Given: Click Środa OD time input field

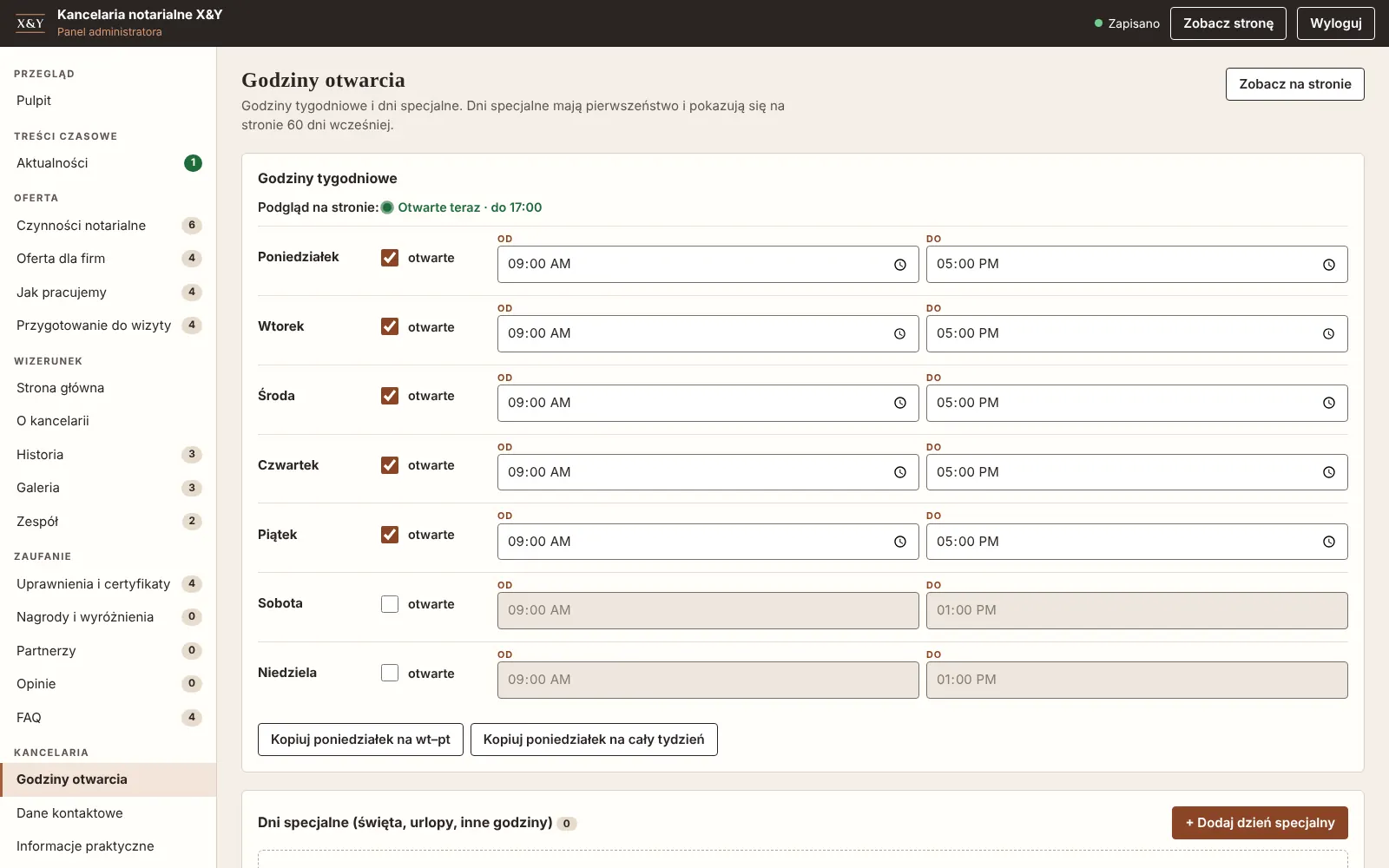Looking at the screenshot, I should 708,403.
